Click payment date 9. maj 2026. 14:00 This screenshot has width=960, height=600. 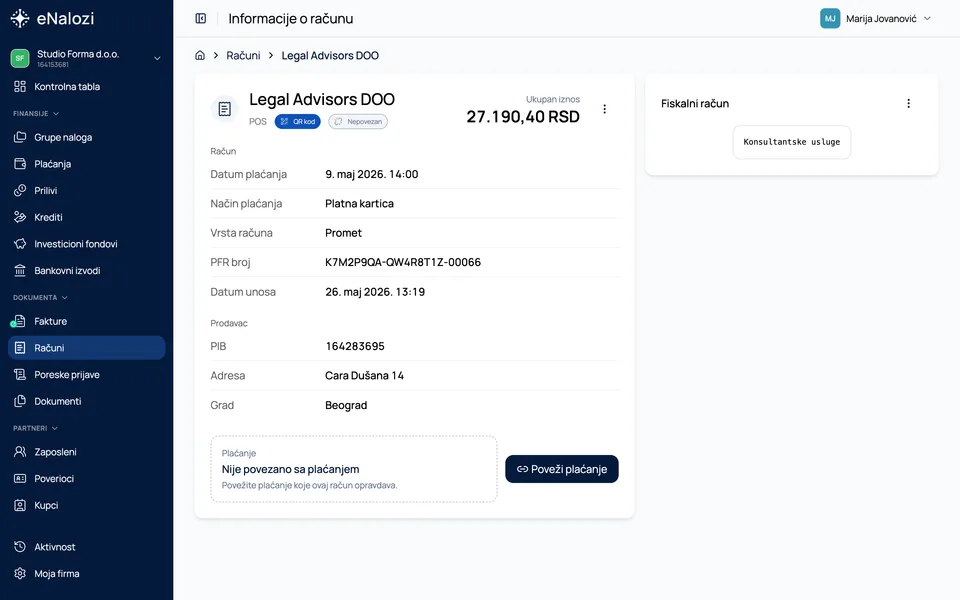372,174
